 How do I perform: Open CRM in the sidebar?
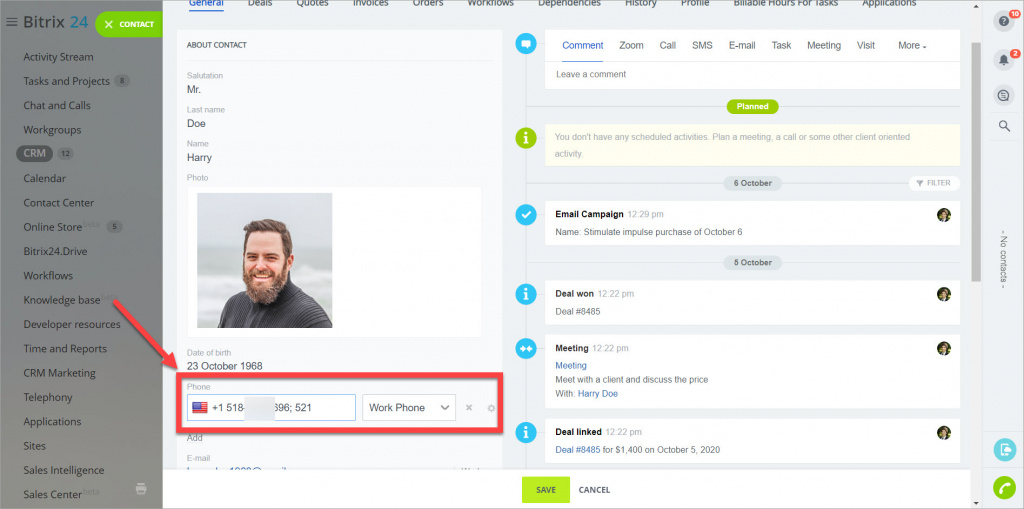point(34,154)
